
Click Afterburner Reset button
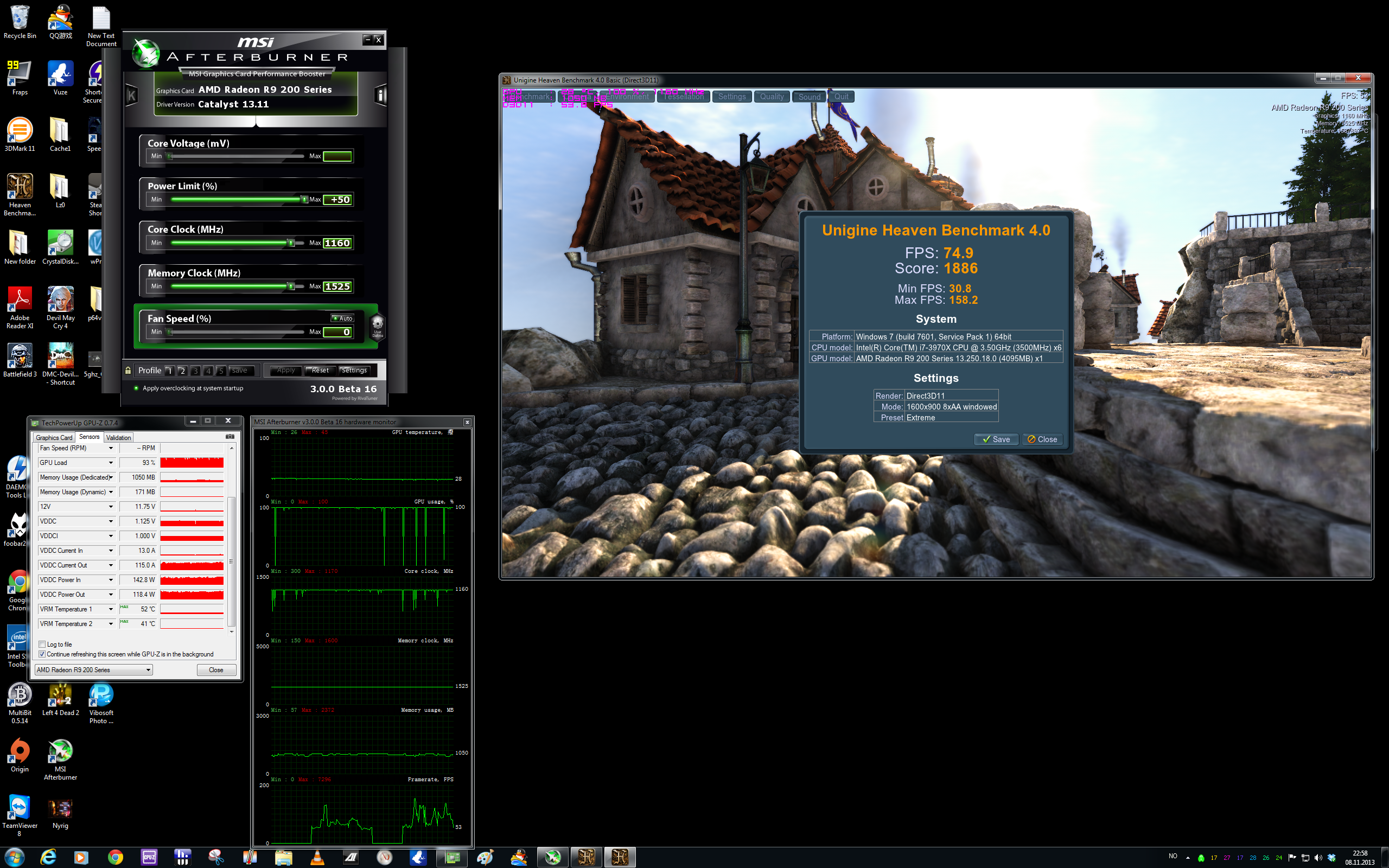pos(320,371)
